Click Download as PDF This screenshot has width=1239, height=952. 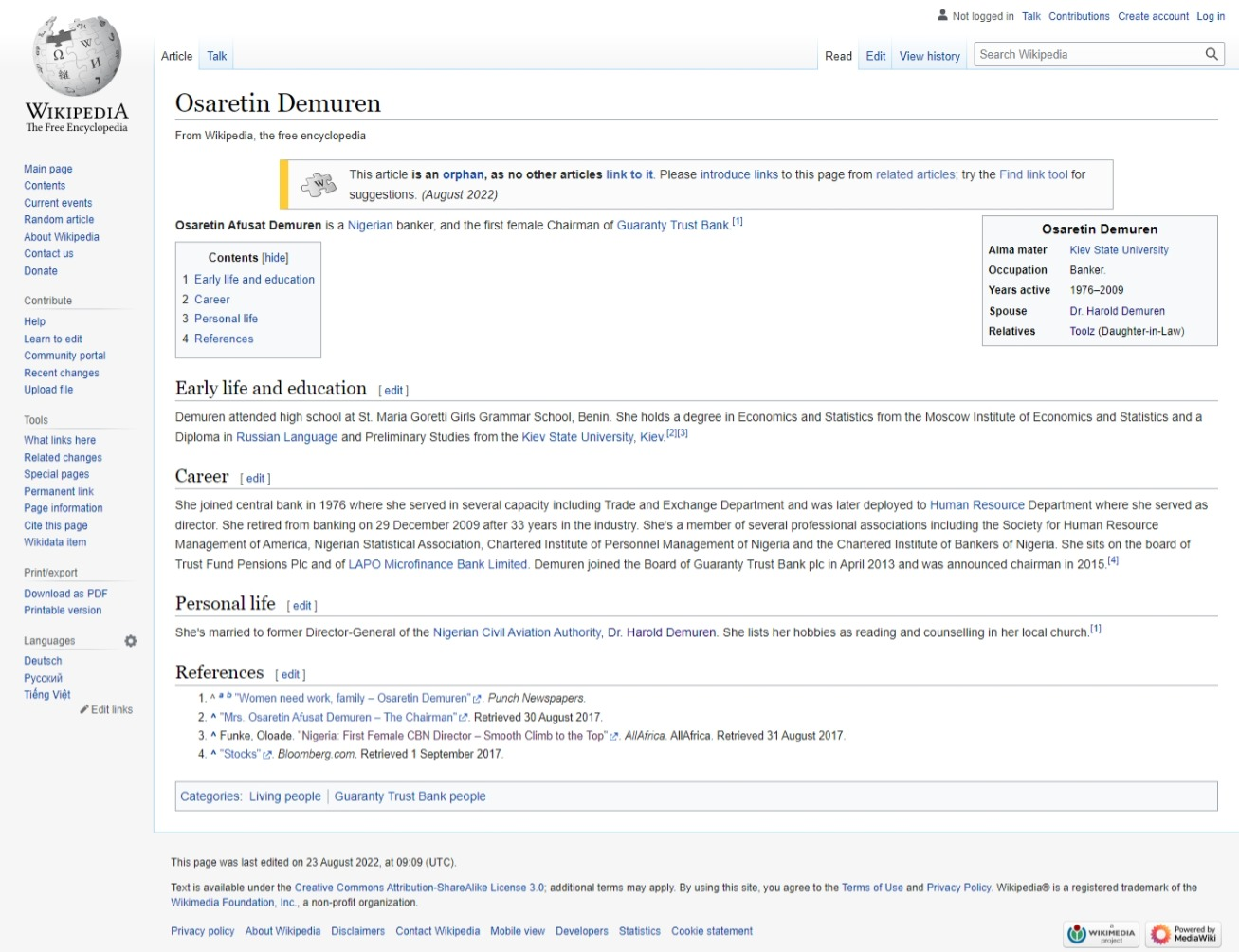click(65, 594)
